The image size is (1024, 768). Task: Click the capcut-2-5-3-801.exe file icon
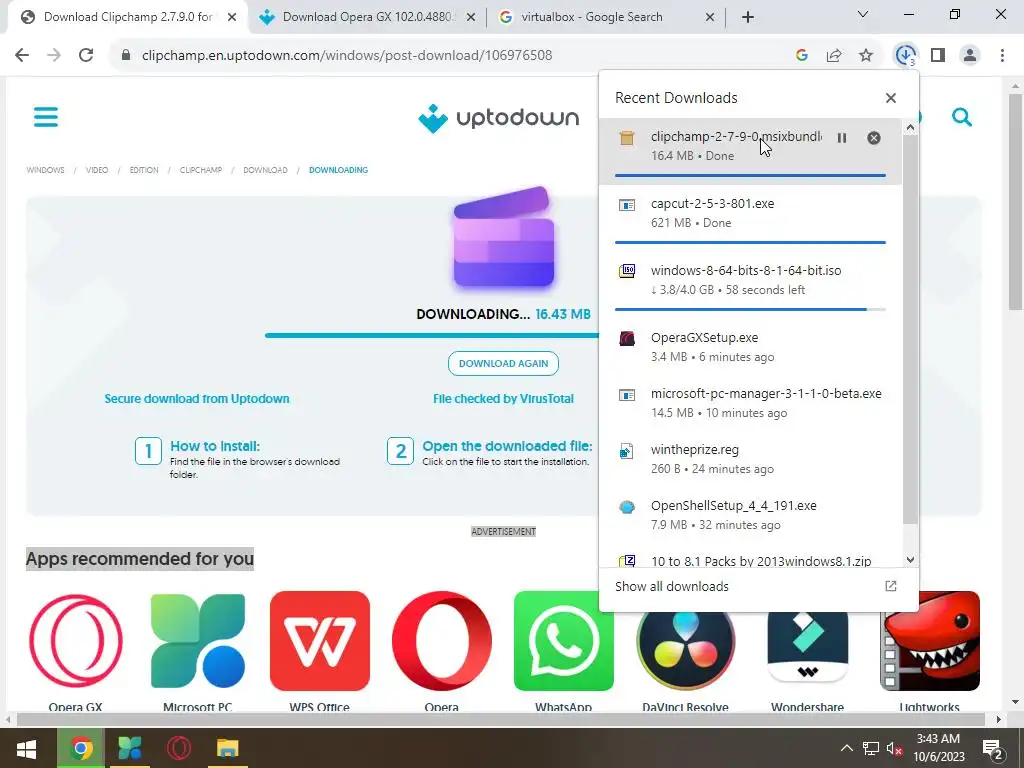(x=627, y=206)
